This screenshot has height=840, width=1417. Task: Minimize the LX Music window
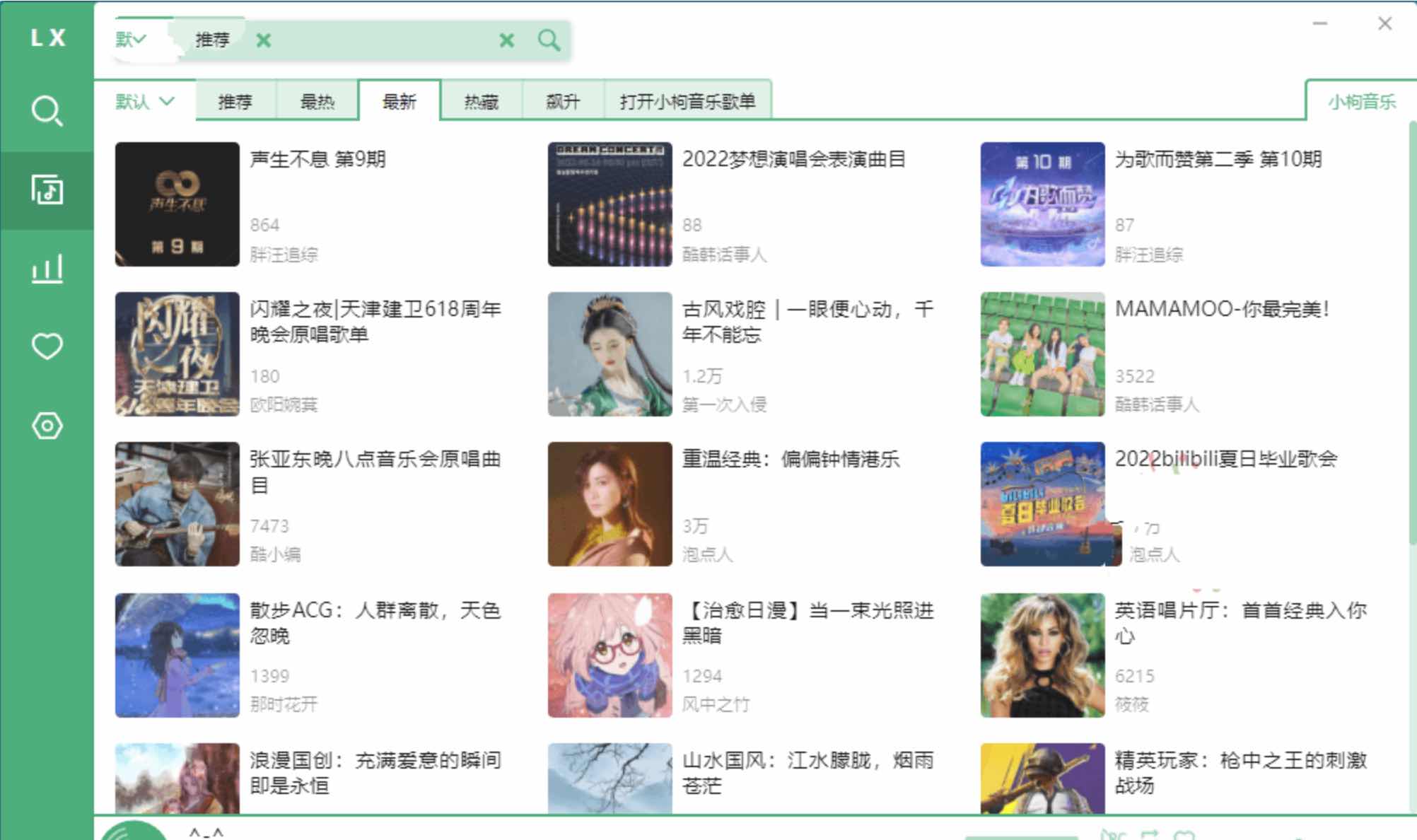(1319, 23)
